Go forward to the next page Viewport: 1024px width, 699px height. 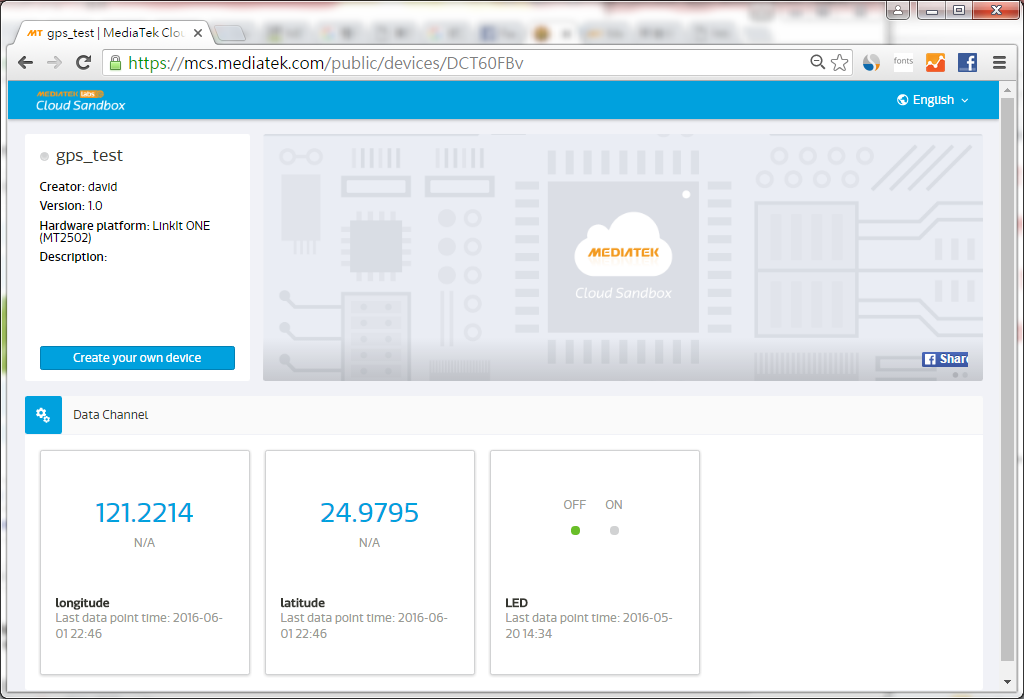[x=54, y=63]
